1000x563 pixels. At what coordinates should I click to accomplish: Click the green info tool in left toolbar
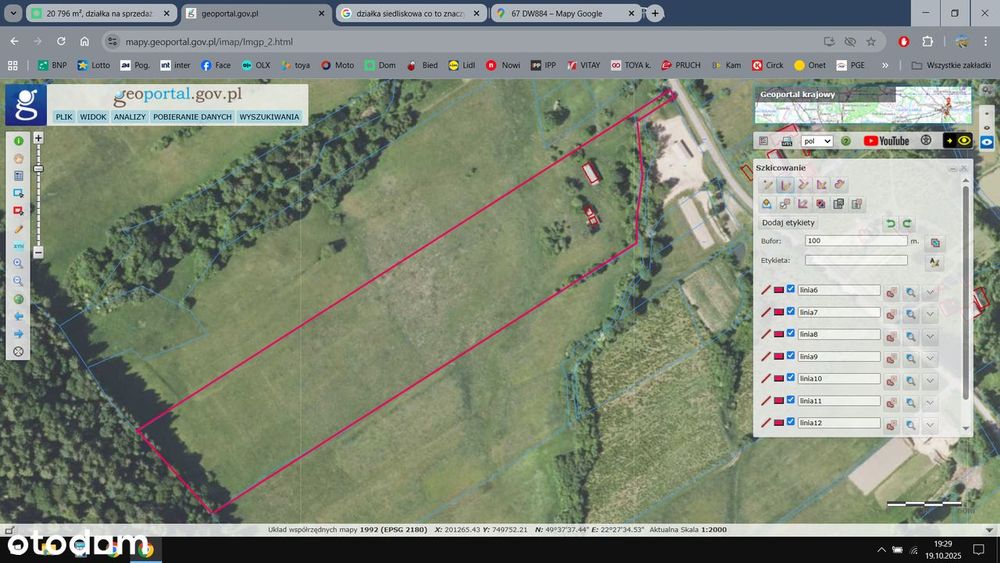pos(18,140)
